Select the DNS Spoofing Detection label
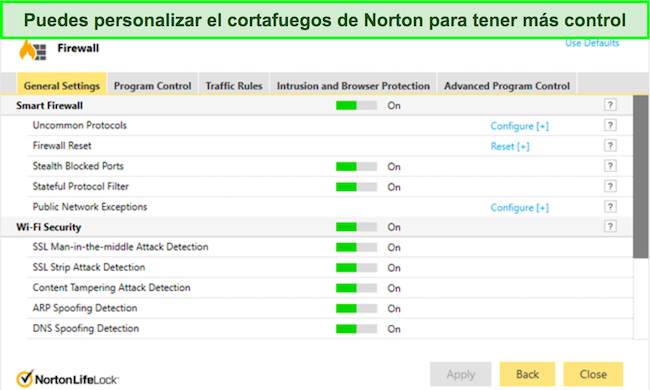This screenshot has height=390, width=650. point(86,328)
